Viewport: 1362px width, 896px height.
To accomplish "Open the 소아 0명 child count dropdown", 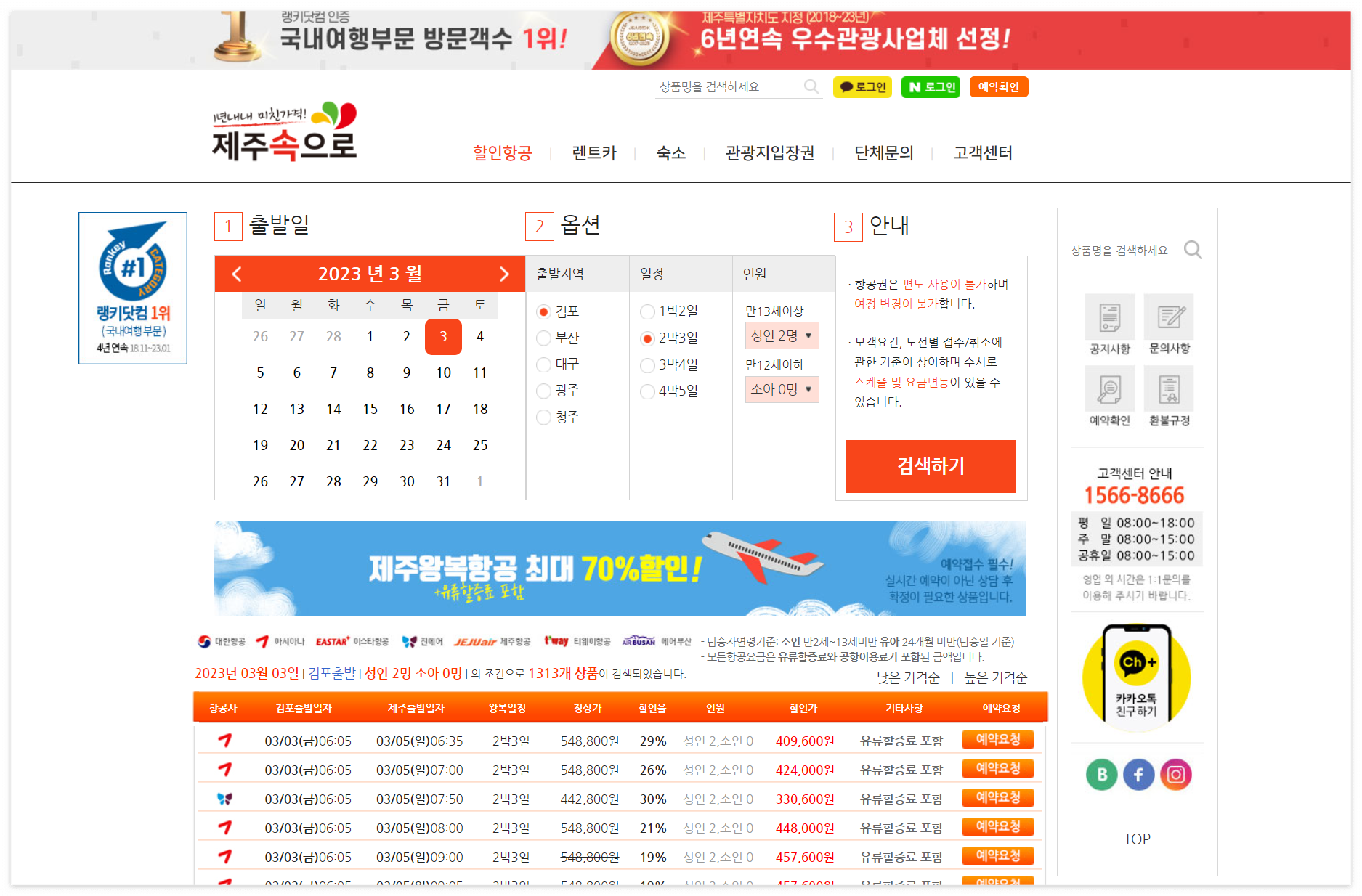I will [x=782, y=389].
